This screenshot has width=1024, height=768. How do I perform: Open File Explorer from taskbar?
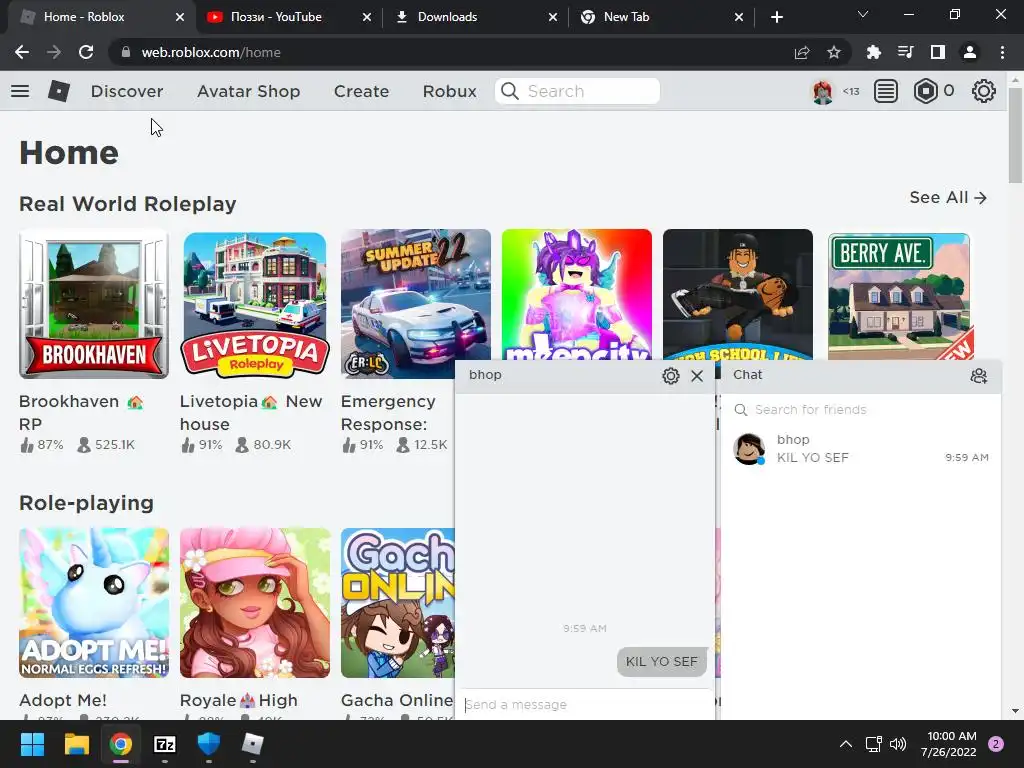click(x=76, y=744)
